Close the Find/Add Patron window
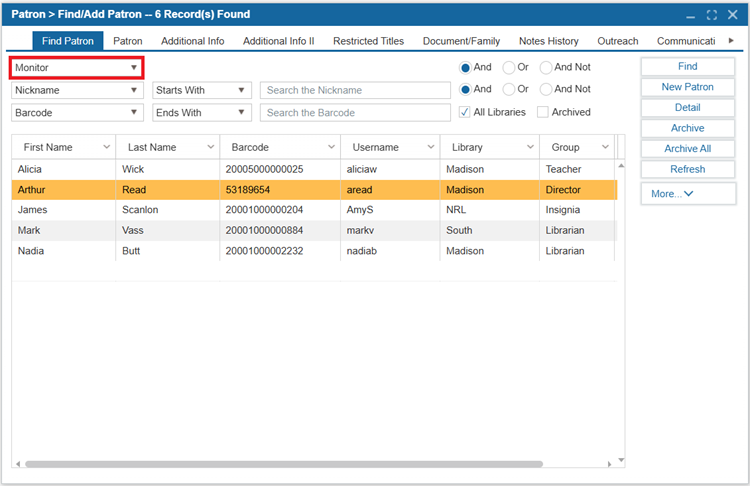The image size is (750, 486). (732, 15)
